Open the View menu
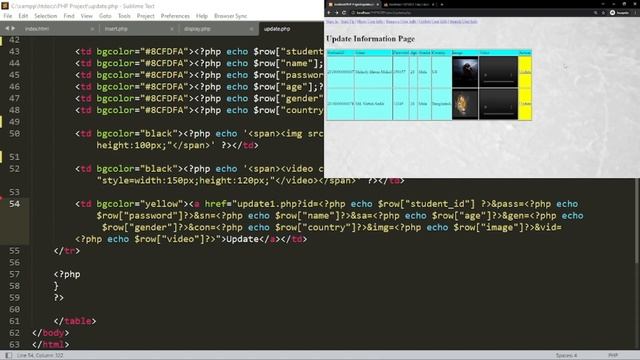Viewport: 640px width, 360px height. click(87, 16)
